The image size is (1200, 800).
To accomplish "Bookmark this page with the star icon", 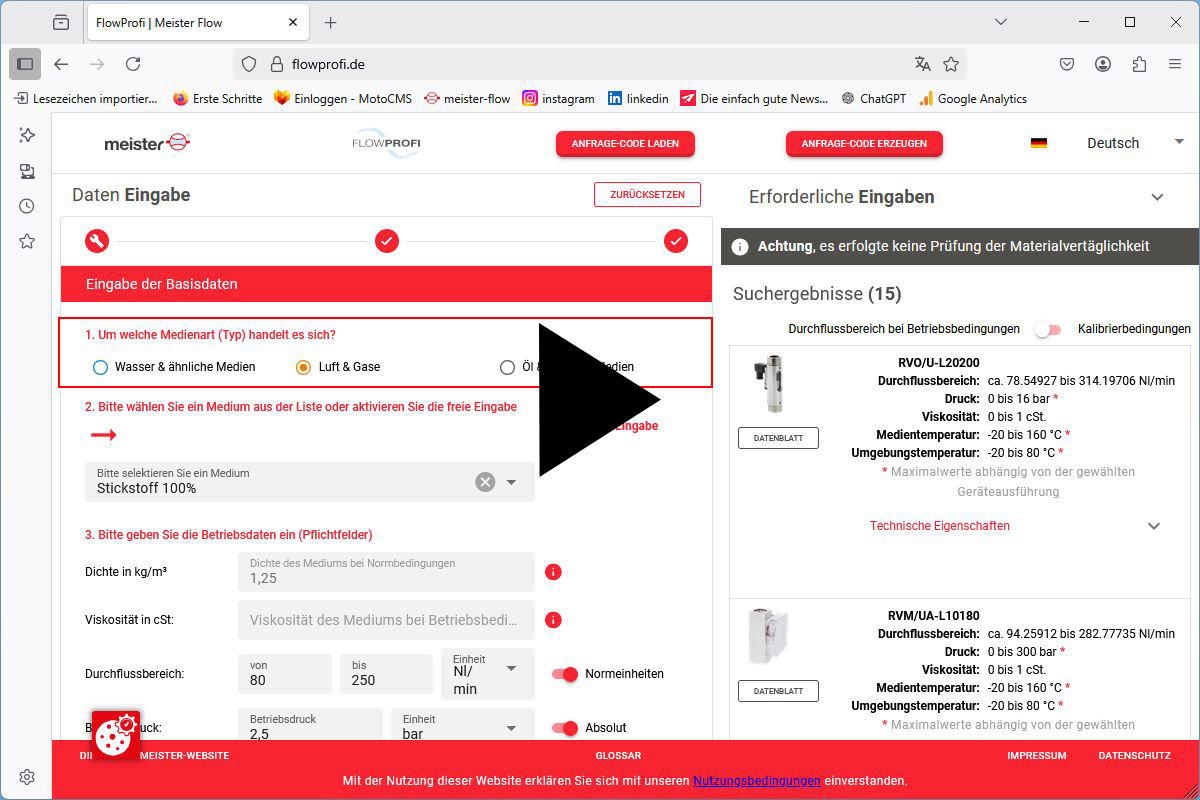I will 951,64.
